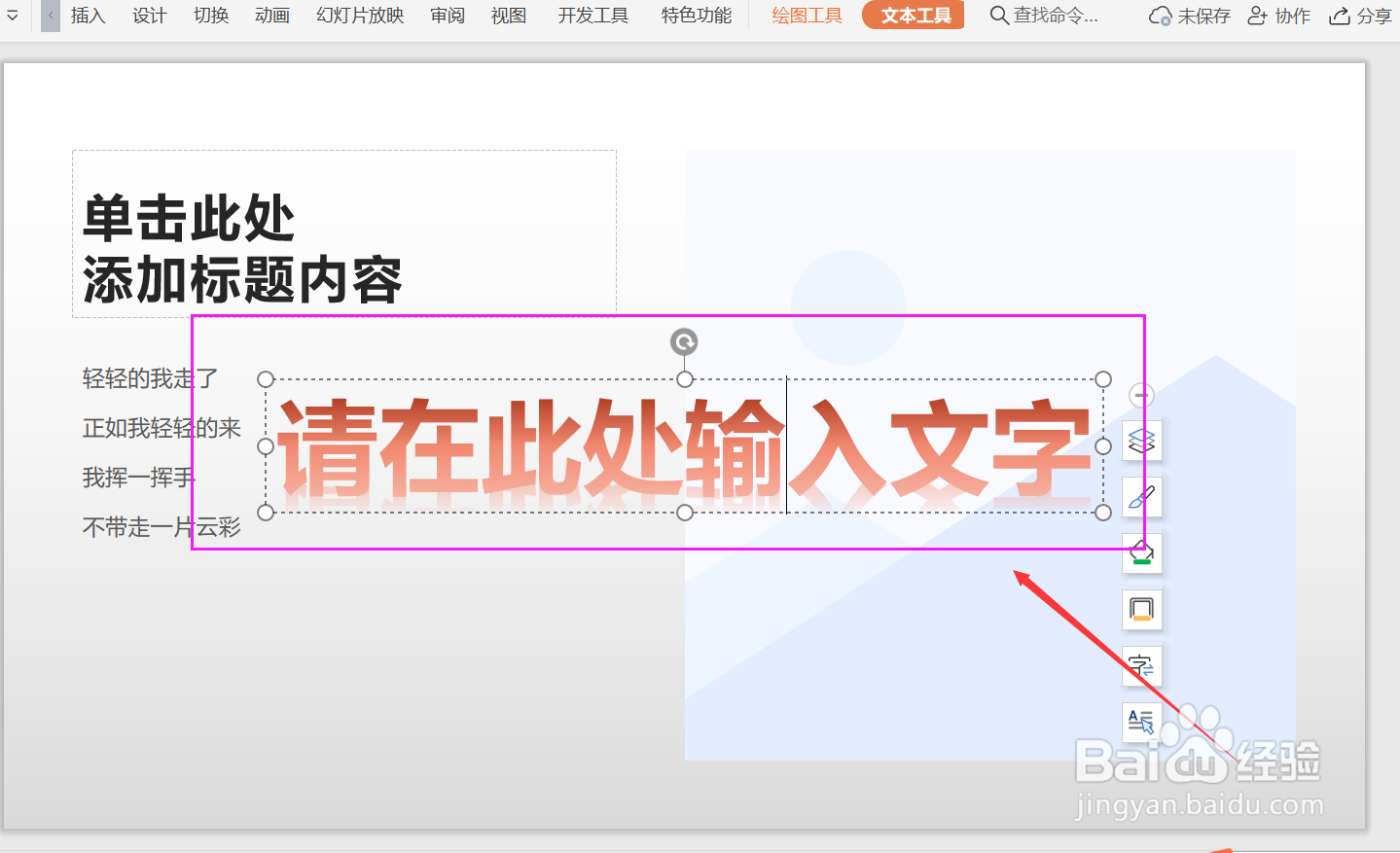Open the 幻灯片放映 tab

click(360, 16)
